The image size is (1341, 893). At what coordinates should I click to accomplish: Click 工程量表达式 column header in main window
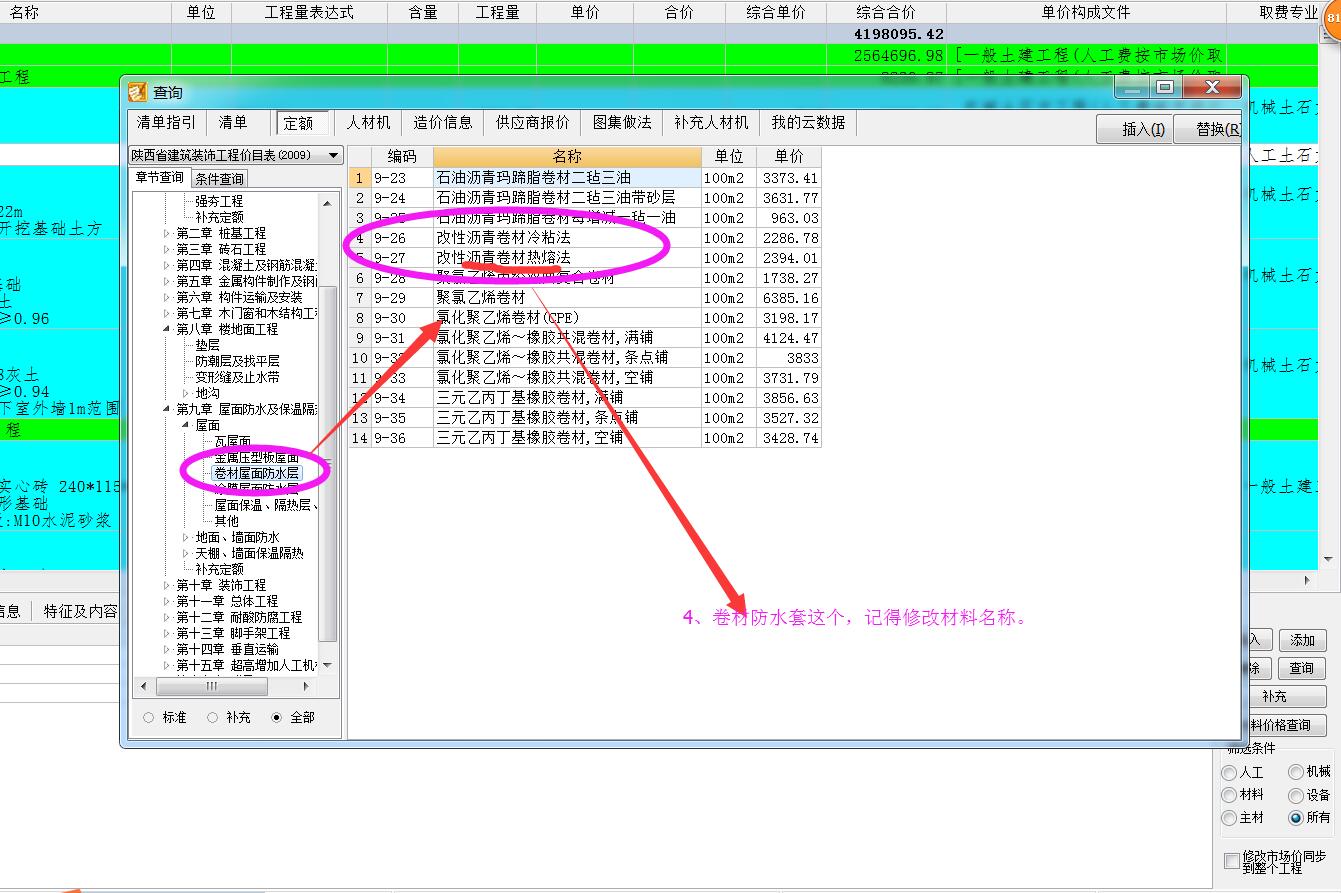click(309, 12)
